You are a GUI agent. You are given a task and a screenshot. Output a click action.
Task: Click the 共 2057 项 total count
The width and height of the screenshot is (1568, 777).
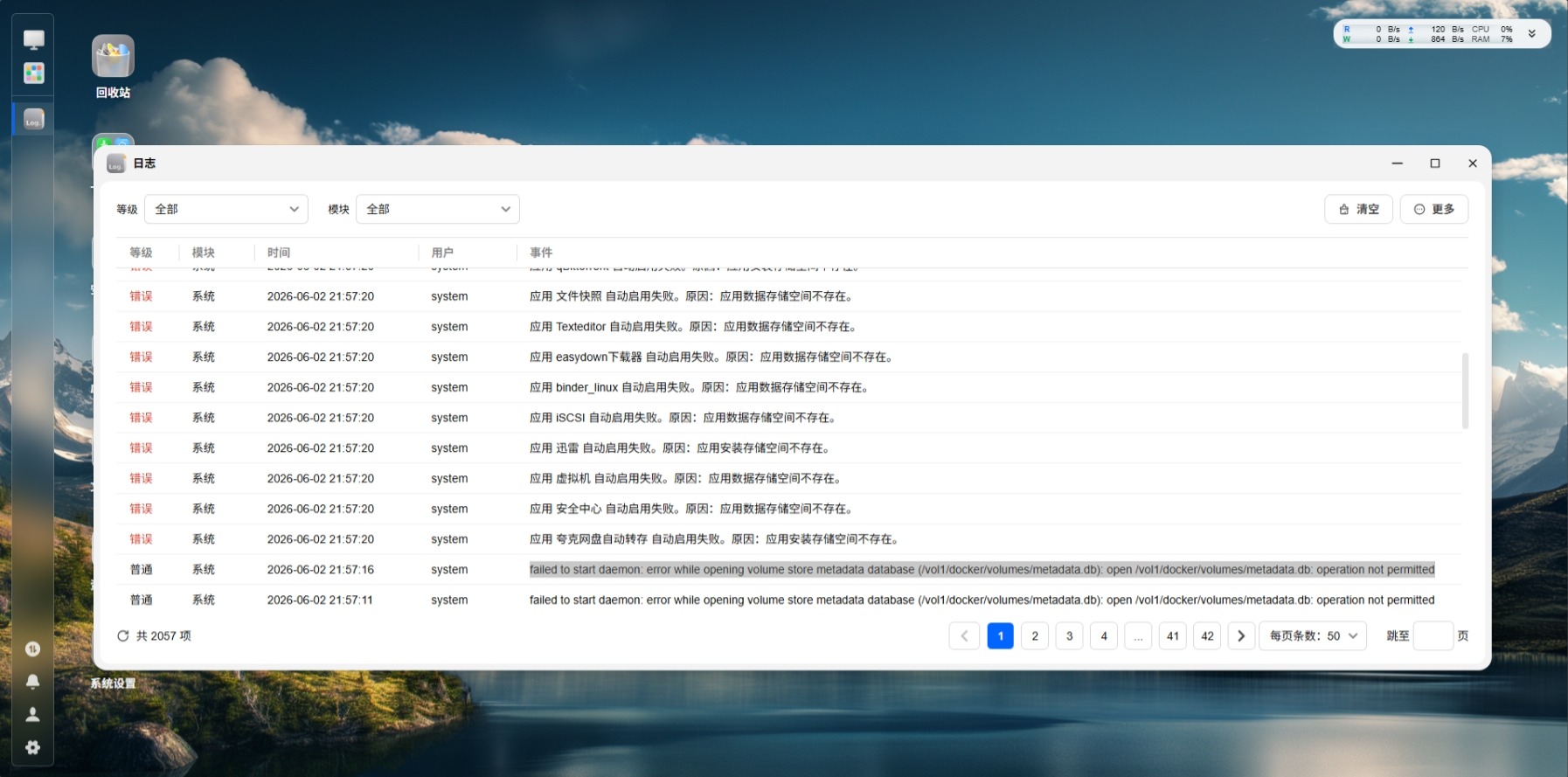(163, 636)
